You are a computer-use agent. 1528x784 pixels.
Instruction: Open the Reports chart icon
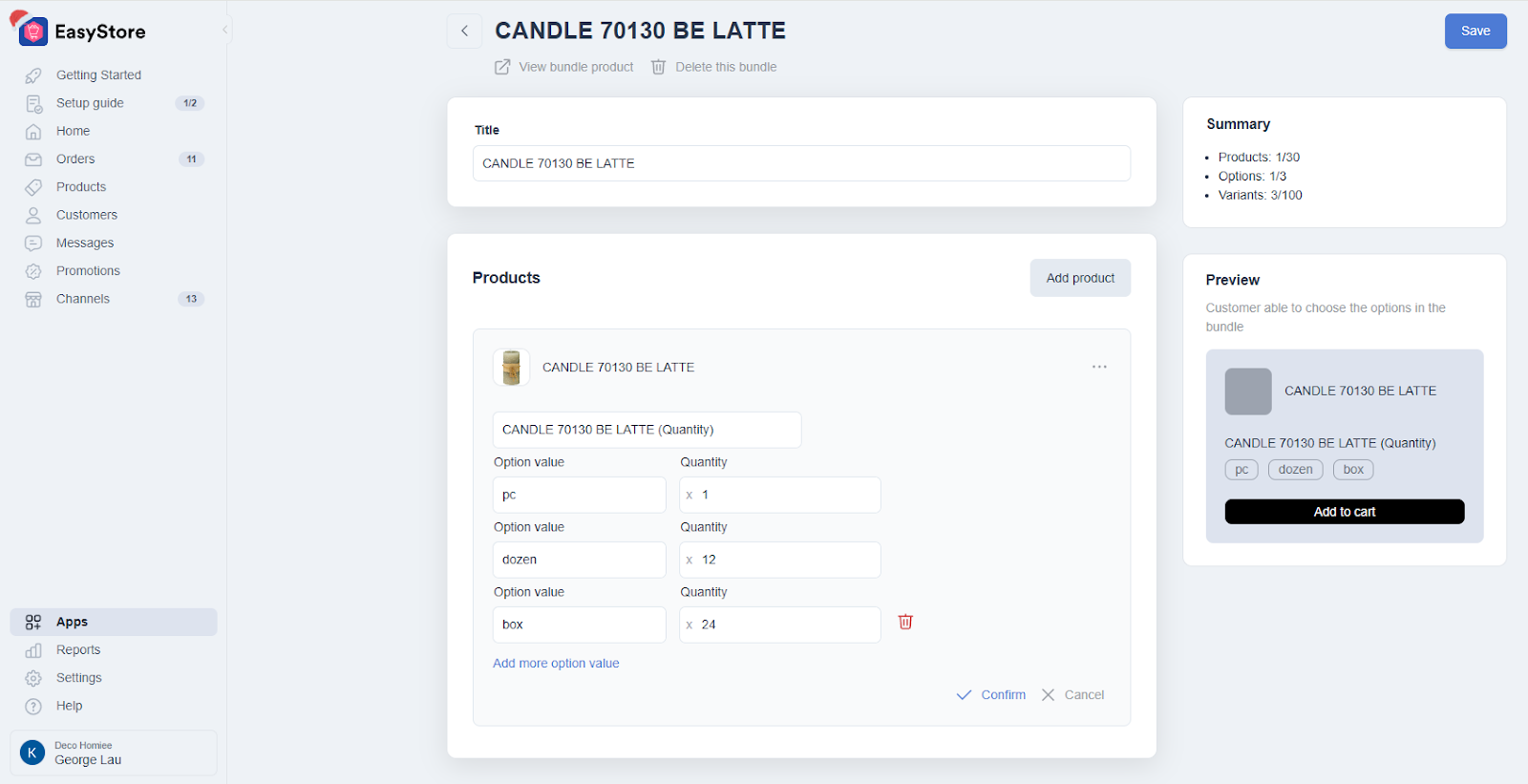coord(33,650)
